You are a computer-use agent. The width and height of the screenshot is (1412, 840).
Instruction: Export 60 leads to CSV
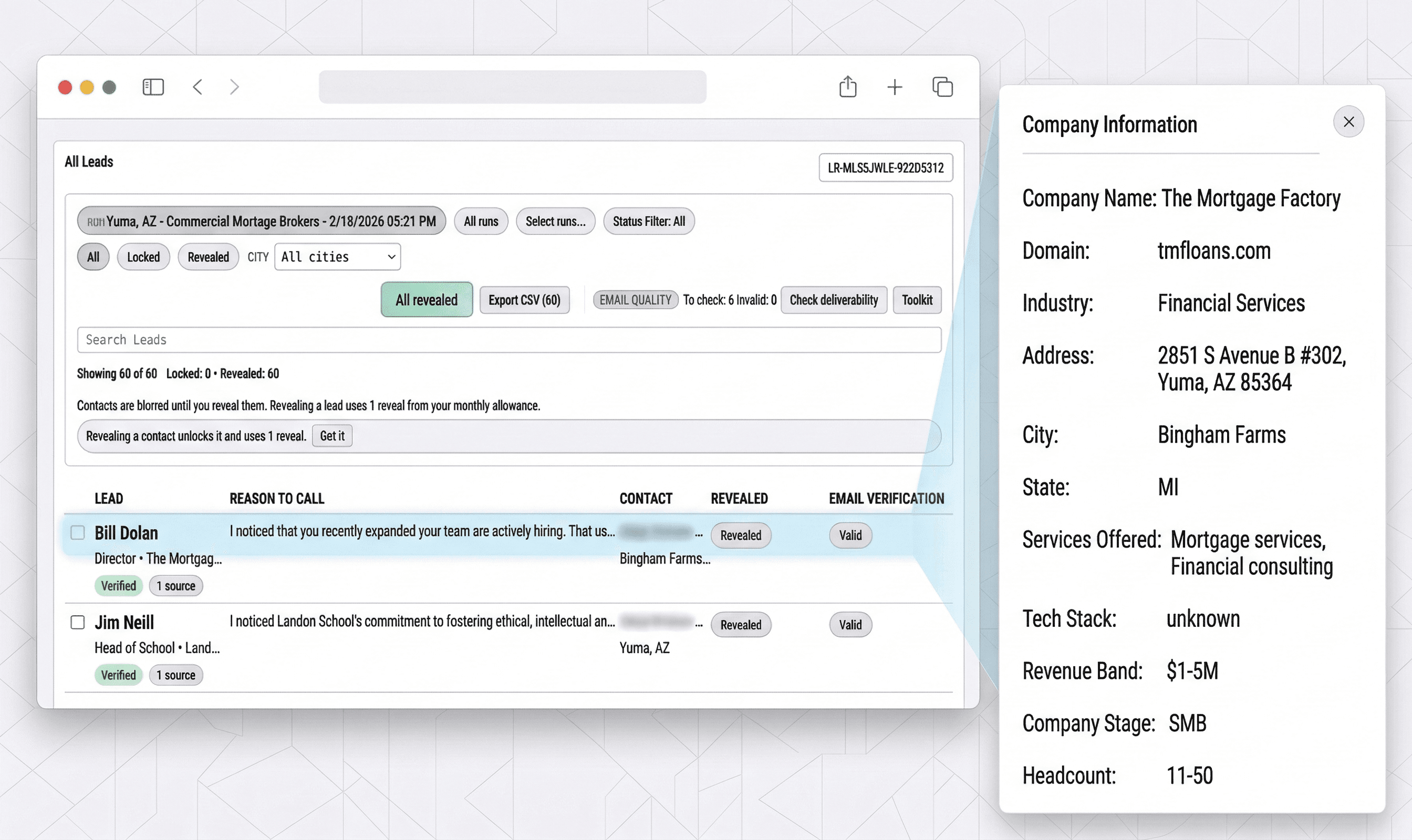pos(524,300)
